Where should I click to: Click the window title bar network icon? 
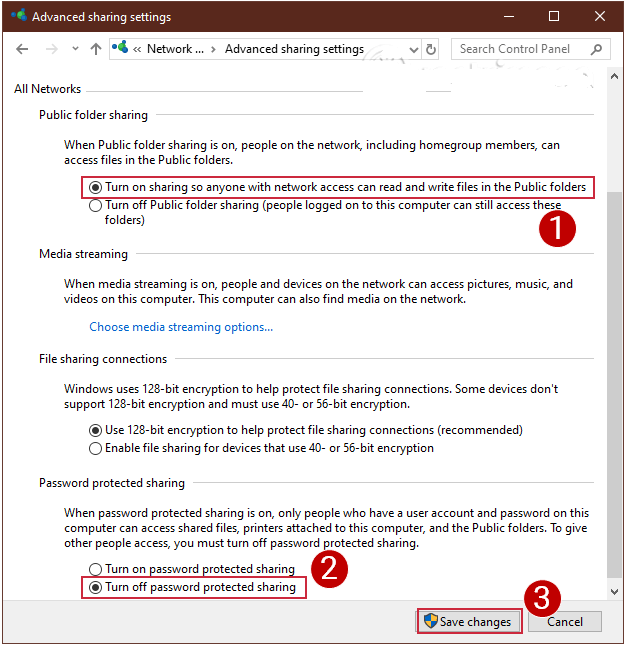point(19,16)
